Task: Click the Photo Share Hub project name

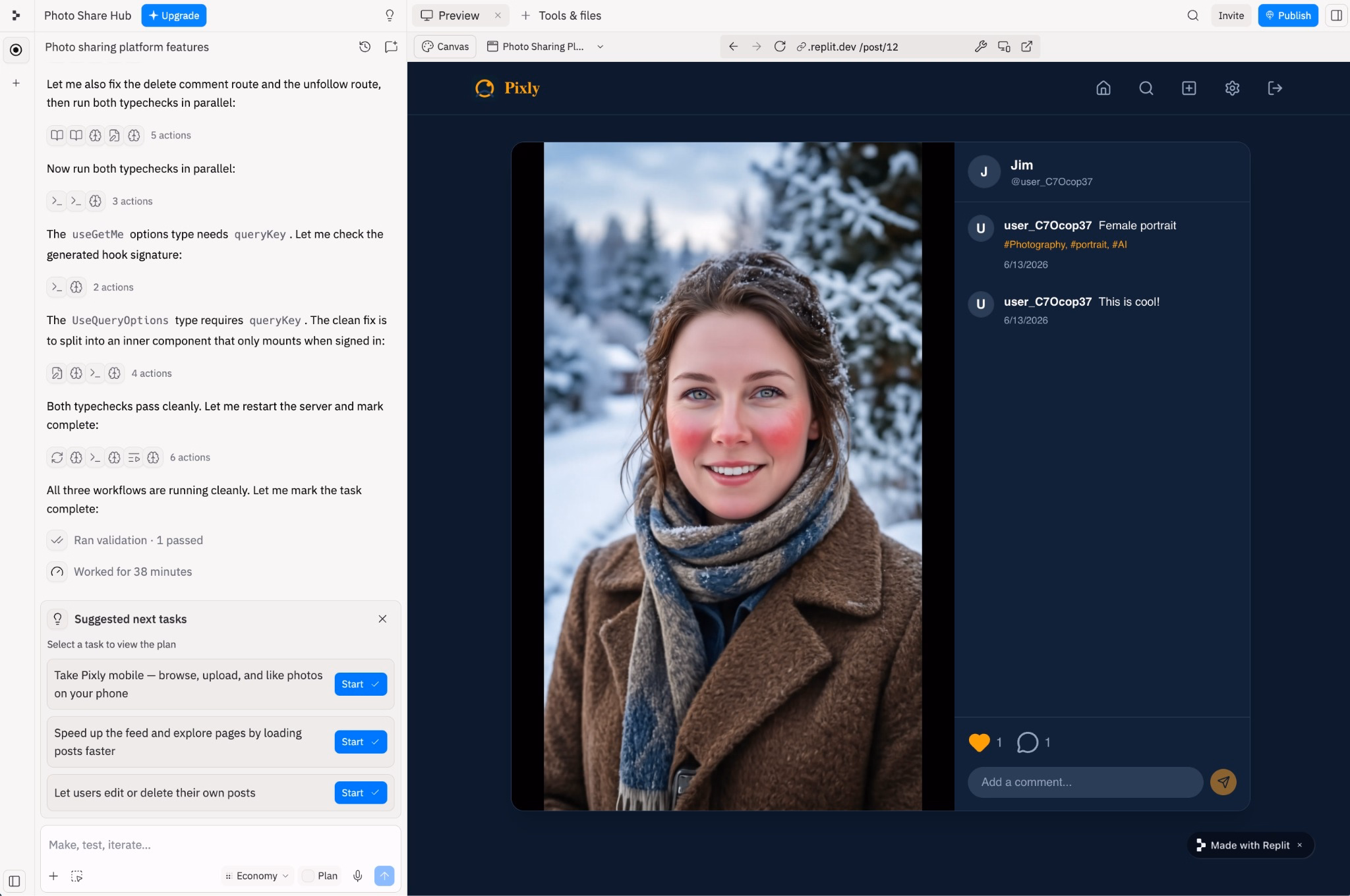Action: pyautogui.click(x=88, y=15)
